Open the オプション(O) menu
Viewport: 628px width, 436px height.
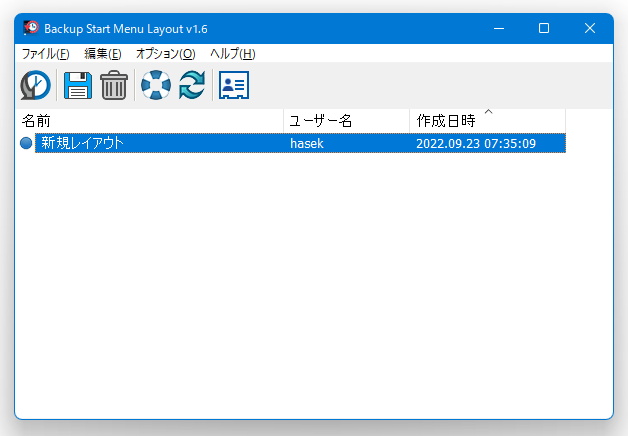[166, 54]
